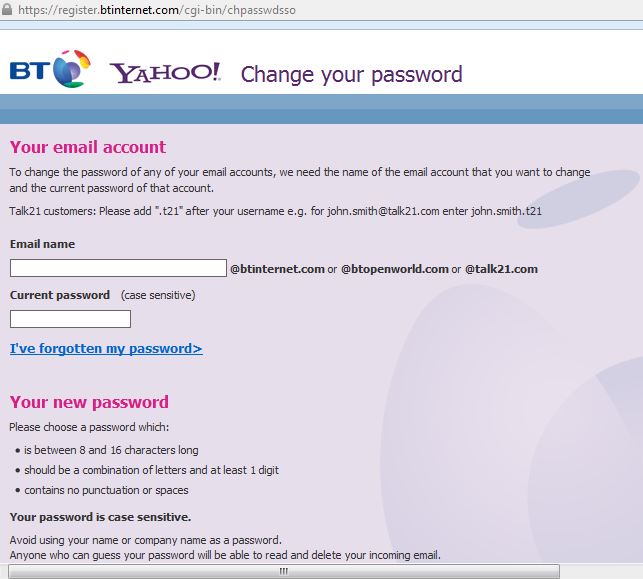Click inside the Email name field
The image size is (643, 579).
(x=118, y=268)
